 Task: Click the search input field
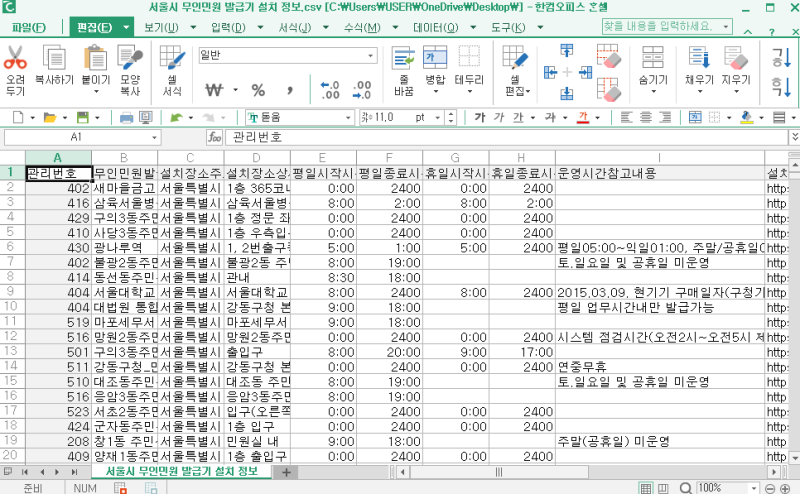(x=661, y=26)
